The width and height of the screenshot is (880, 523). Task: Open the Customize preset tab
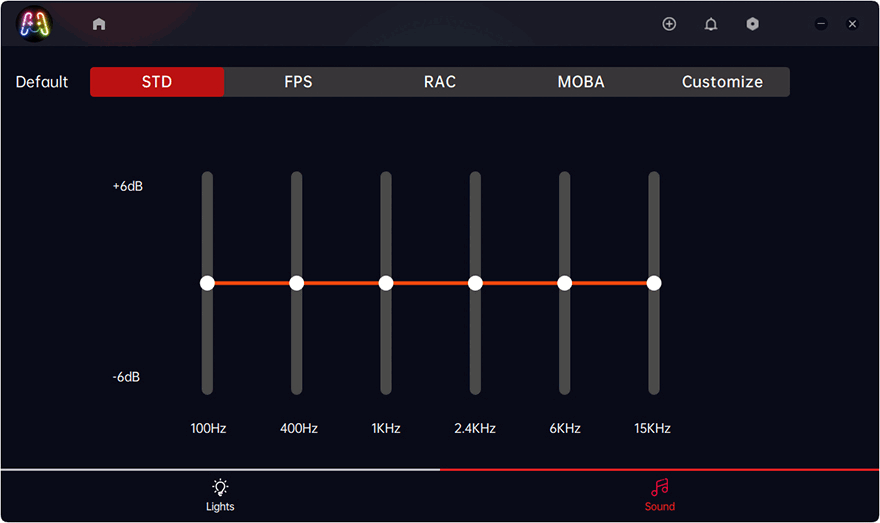[722, 82]
